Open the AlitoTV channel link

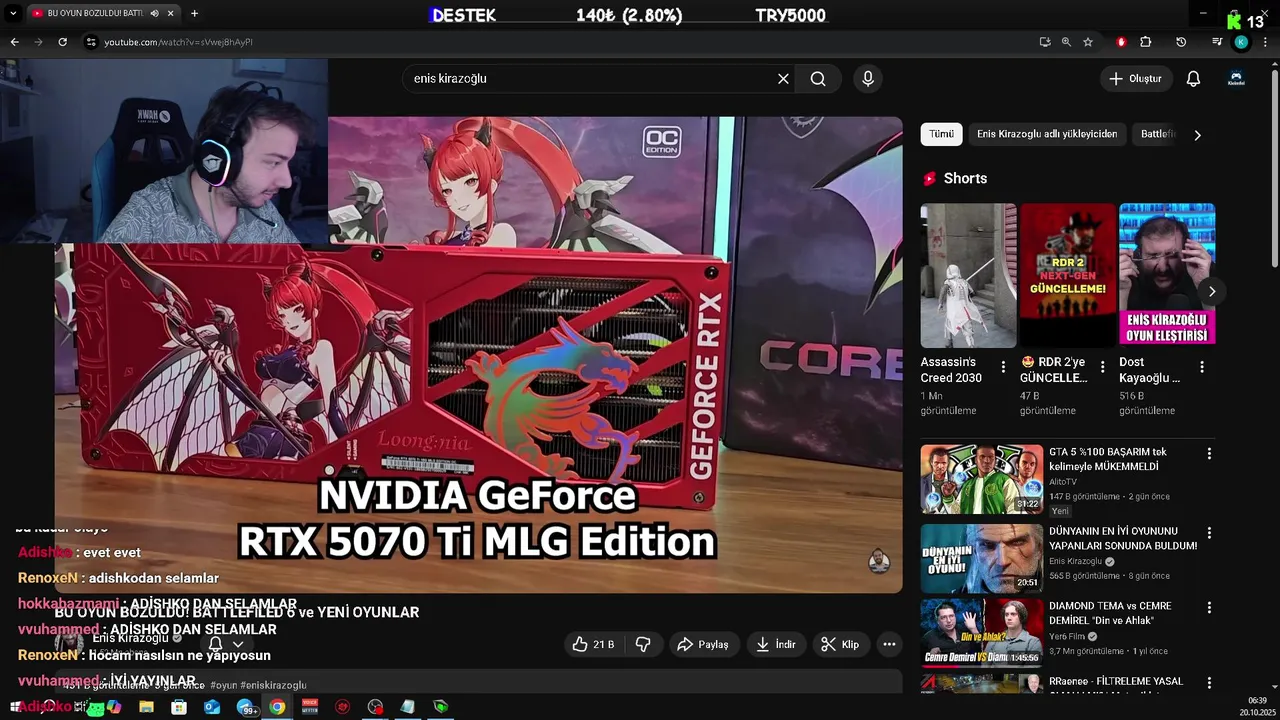(x=1063, y=482)
